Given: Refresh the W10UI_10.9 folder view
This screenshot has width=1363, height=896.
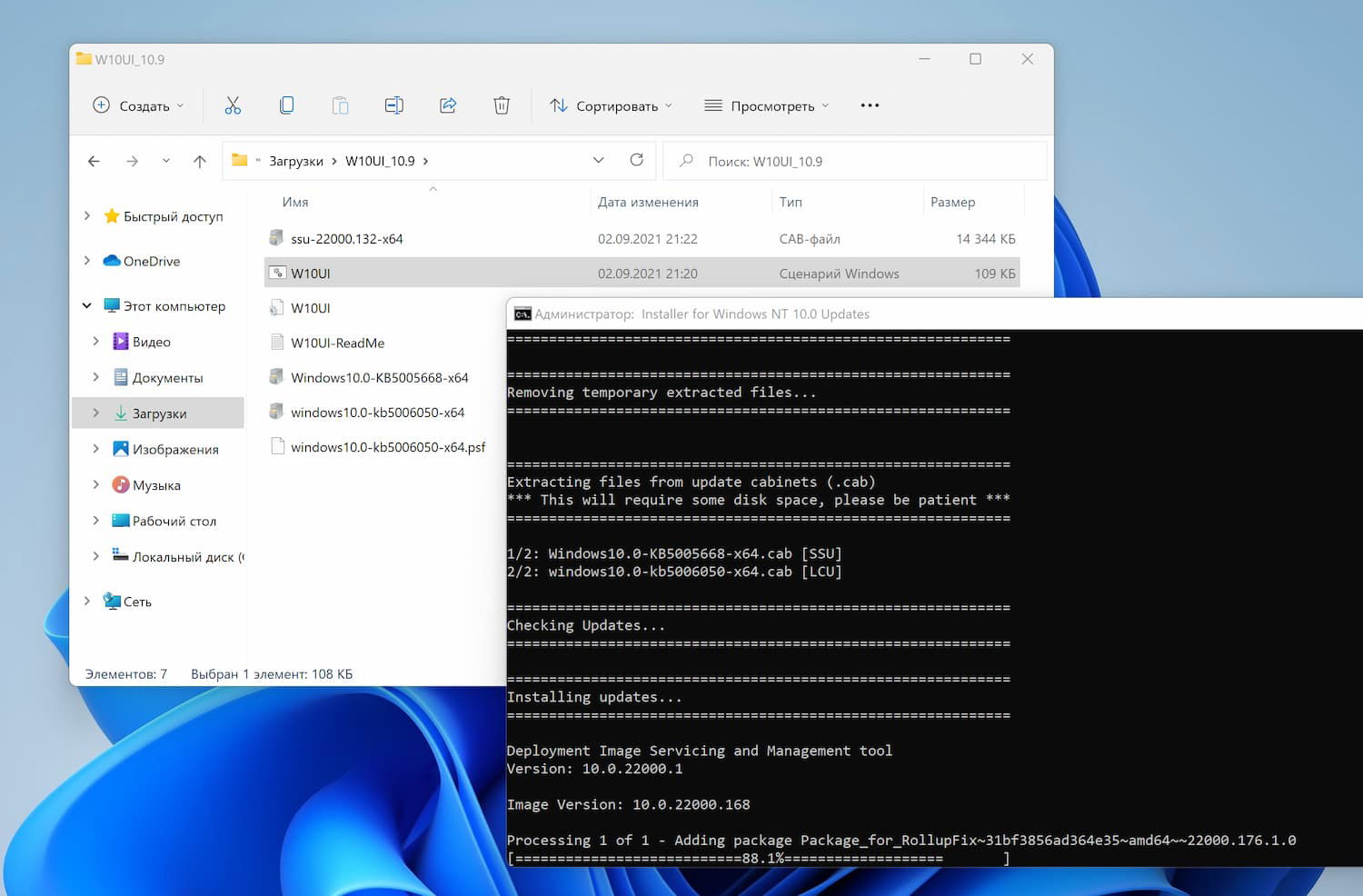Looking at the screenshot, I should 637,160.
